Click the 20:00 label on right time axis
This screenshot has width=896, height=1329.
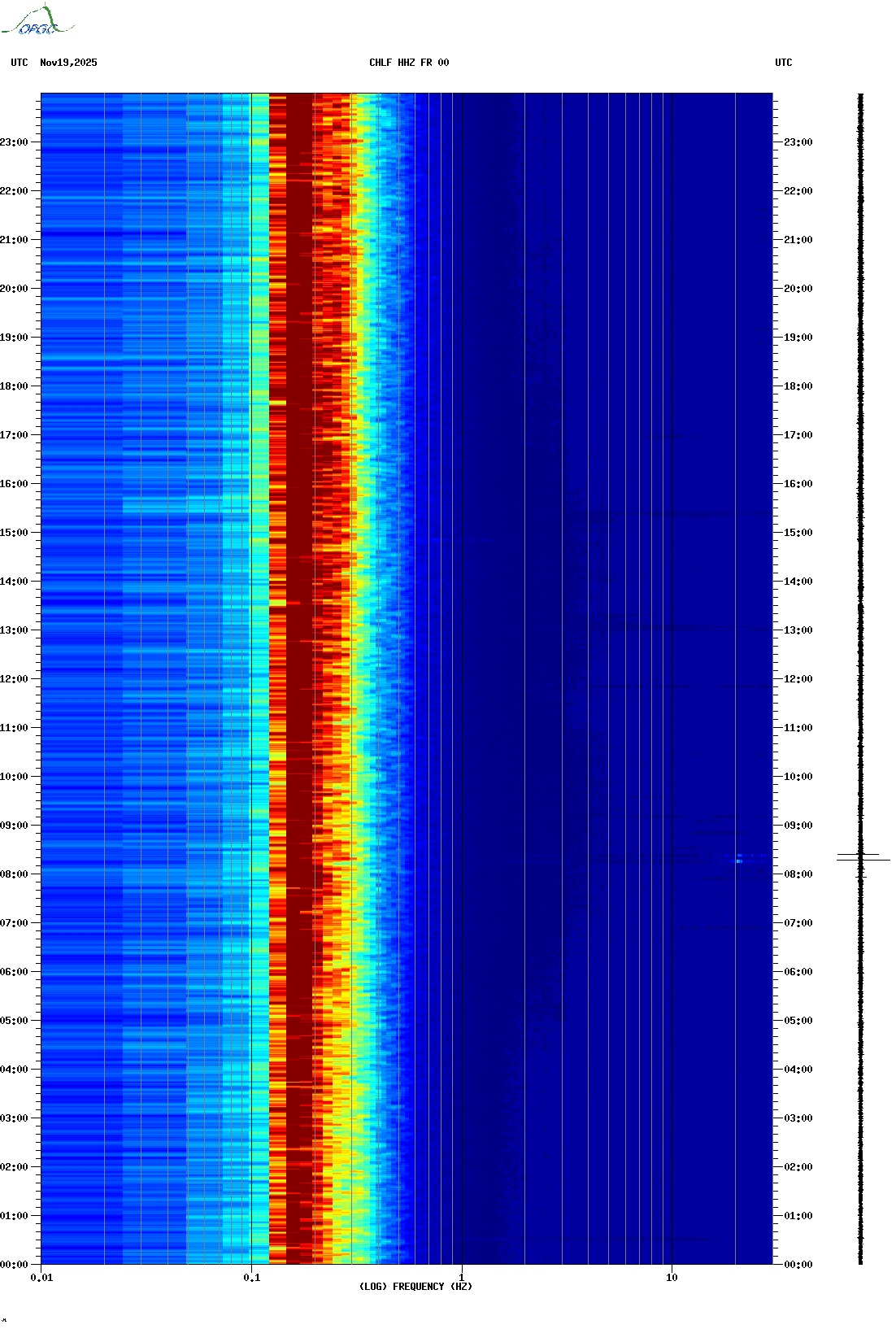[798, 289]
